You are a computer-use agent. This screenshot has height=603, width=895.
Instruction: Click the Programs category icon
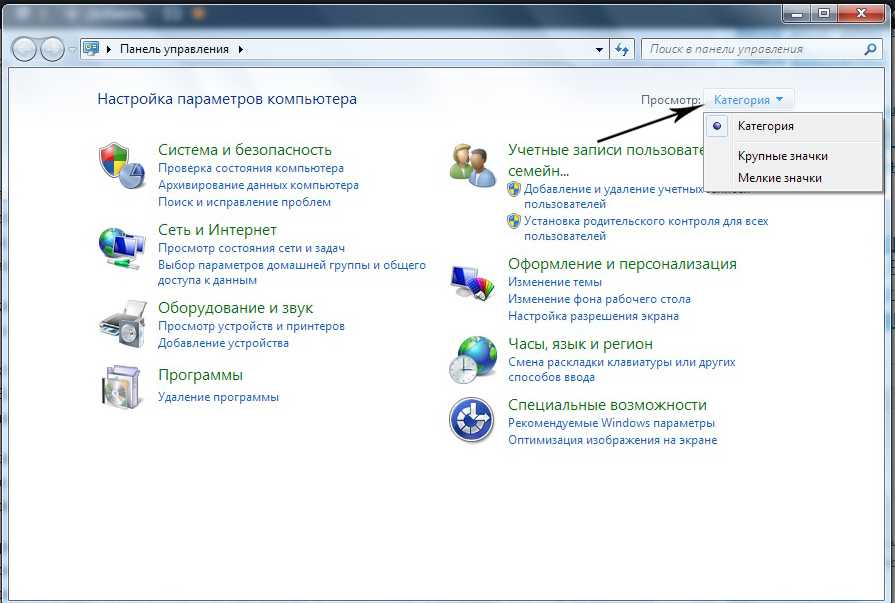(x=122, y=386)
